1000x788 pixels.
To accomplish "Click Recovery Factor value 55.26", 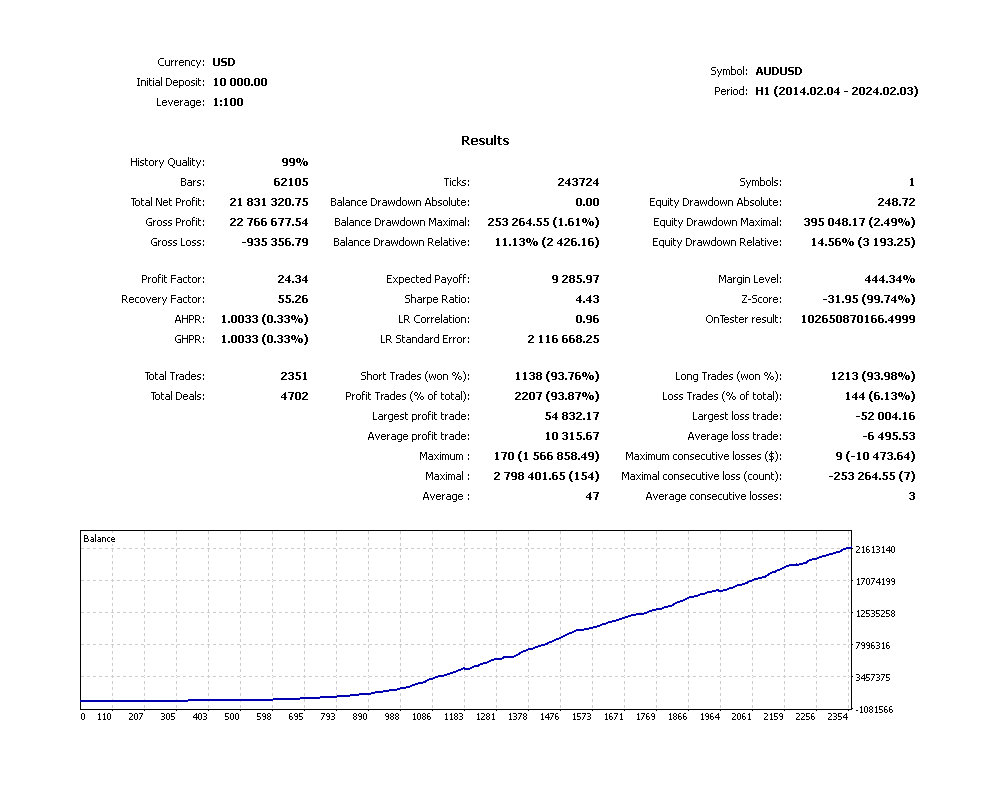I will pyautogui.click(x=293, y=299).
